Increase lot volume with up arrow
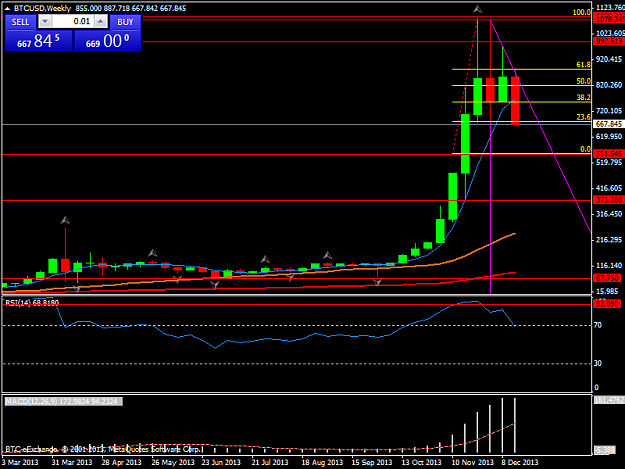 pos(101,22)
